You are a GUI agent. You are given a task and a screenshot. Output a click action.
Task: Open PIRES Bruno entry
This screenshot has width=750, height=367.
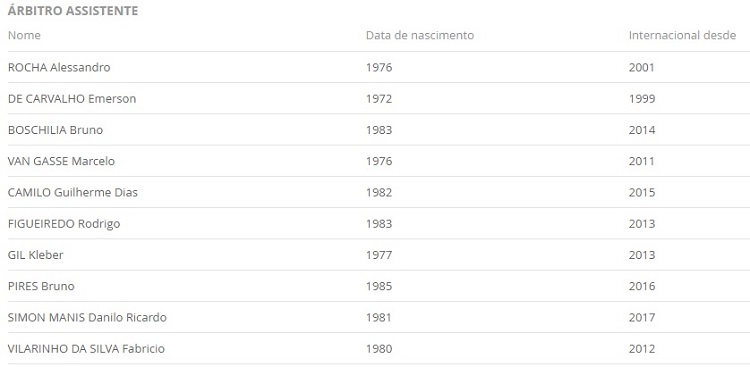point(41,286)
